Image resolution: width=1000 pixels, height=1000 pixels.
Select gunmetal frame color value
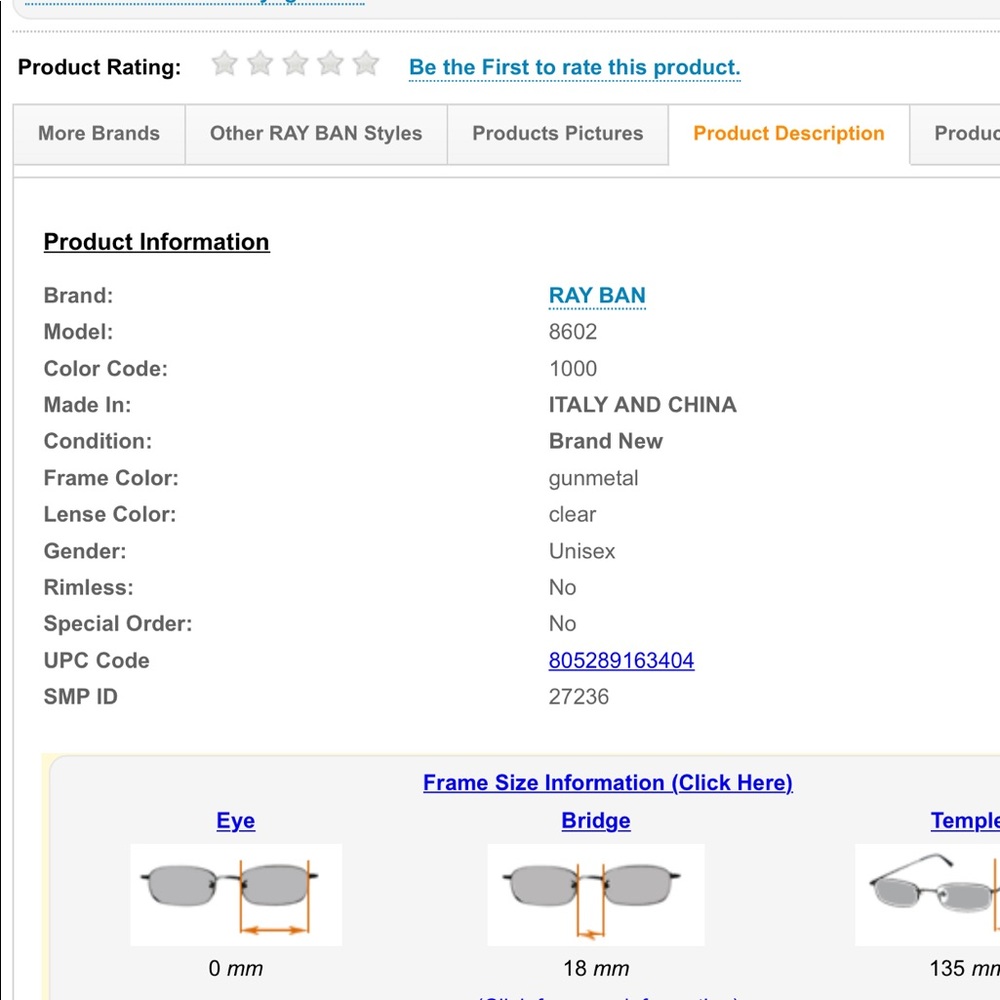pyautogui.click(x=593, y=479)
